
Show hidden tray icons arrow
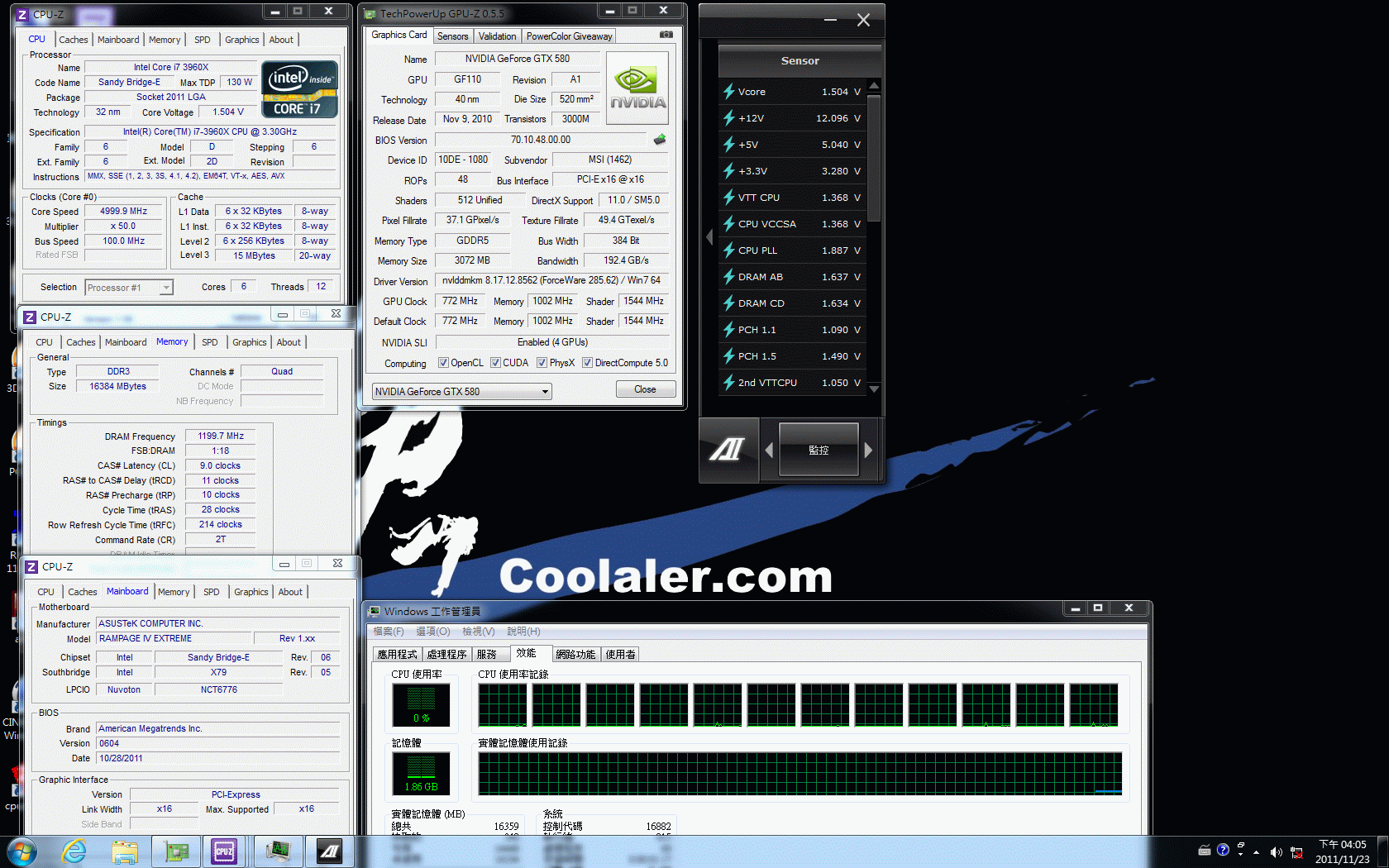click(x=1257, y=852)
